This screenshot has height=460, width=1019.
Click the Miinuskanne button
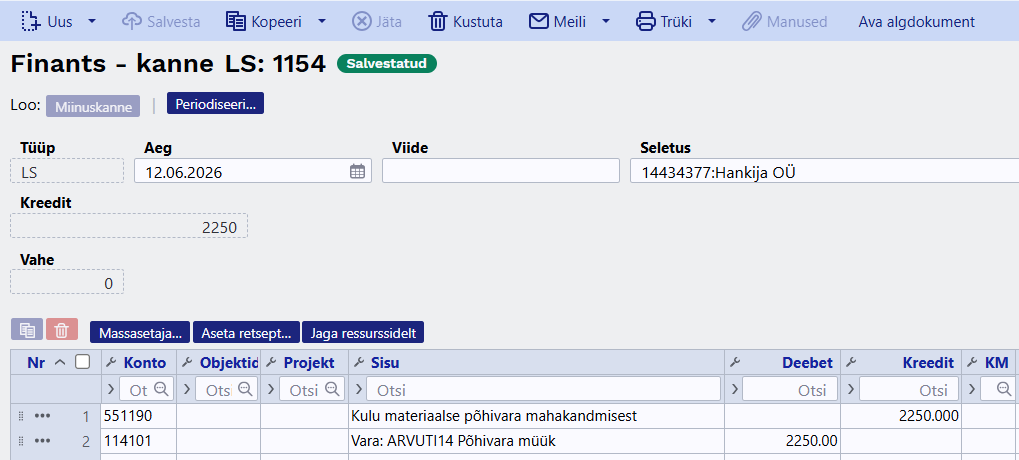point(93,107)
